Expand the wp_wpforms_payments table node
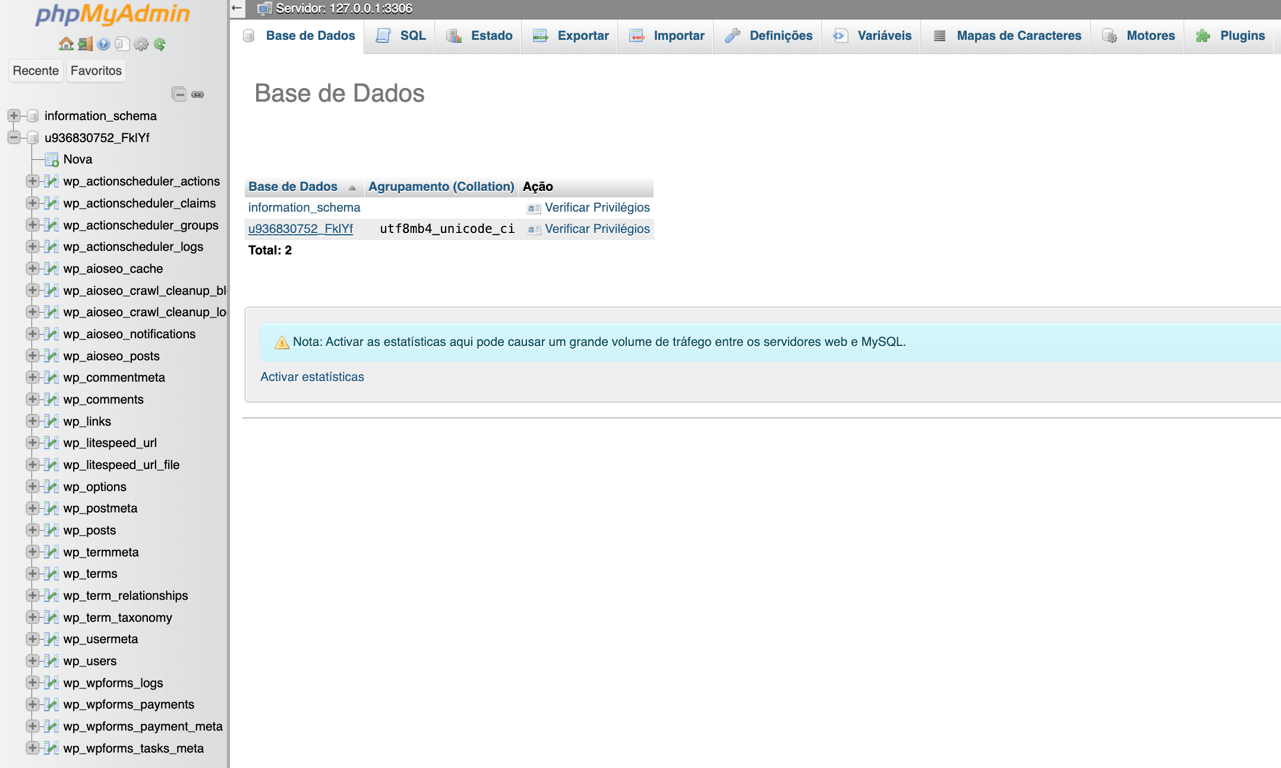 (33, 705)
